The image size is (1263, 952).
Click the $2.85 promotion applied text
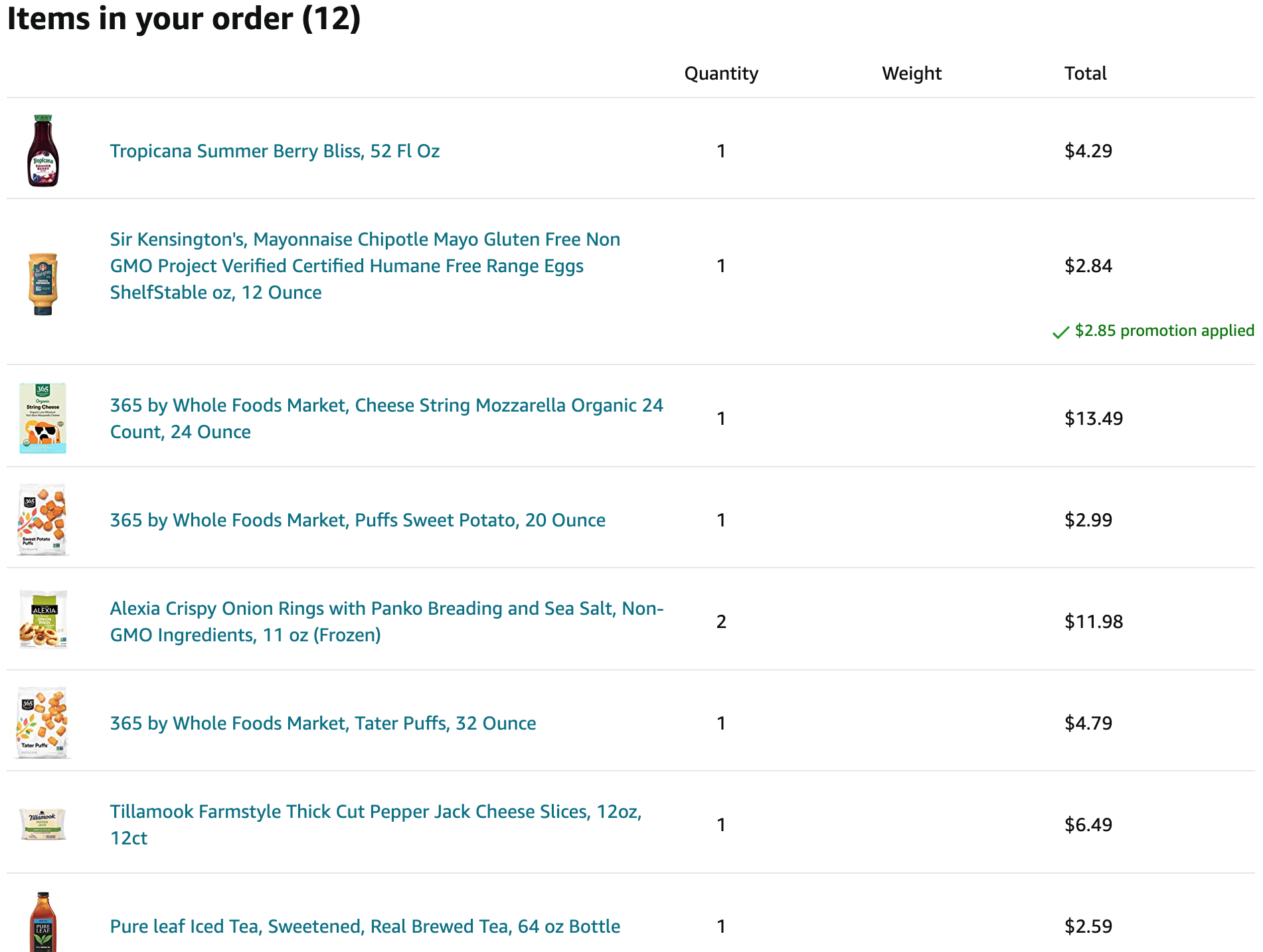coord(1164,331)
